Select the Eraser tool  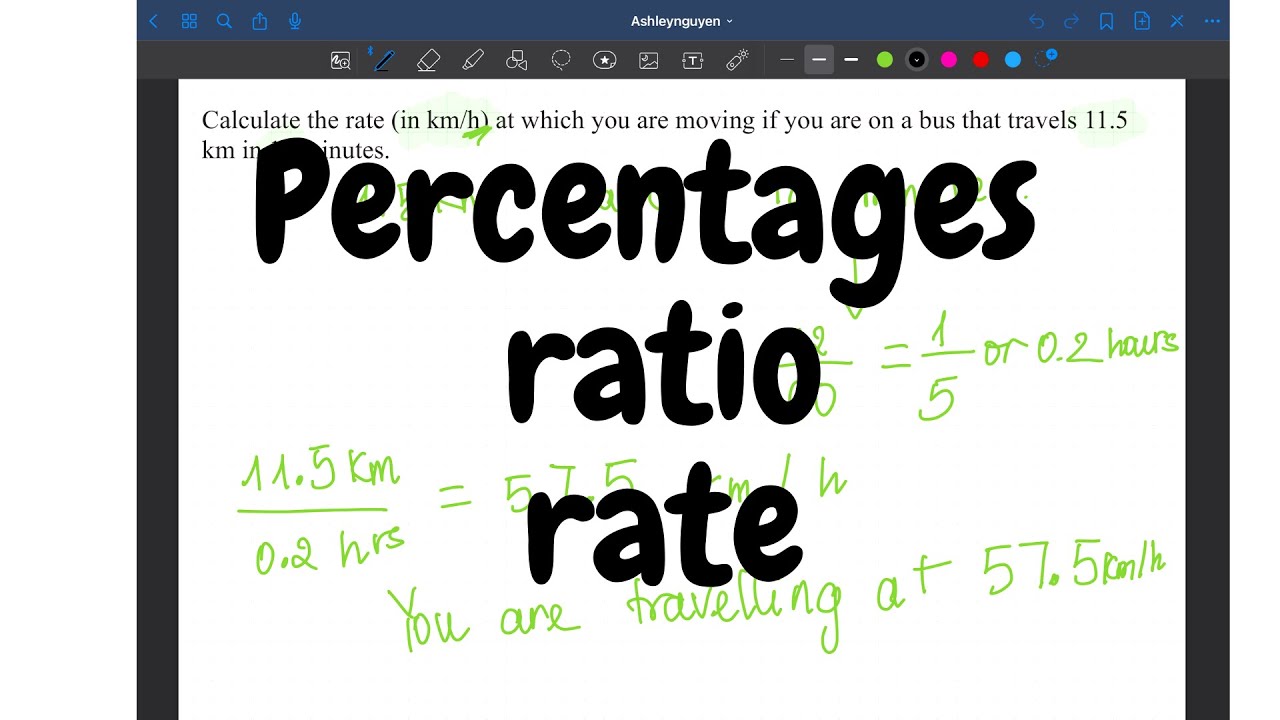(428, 60)
